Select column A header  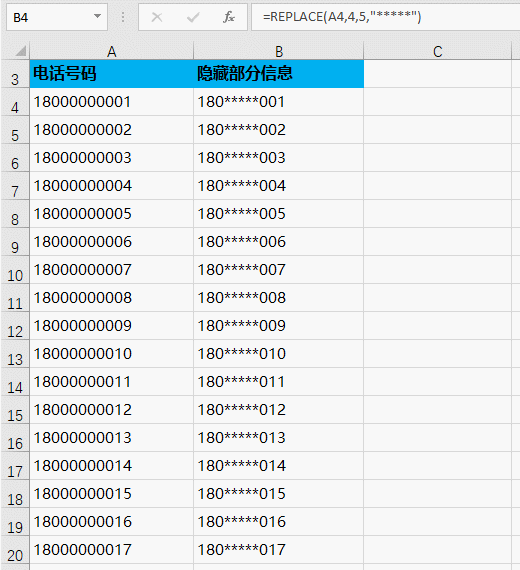pos(112,52)
